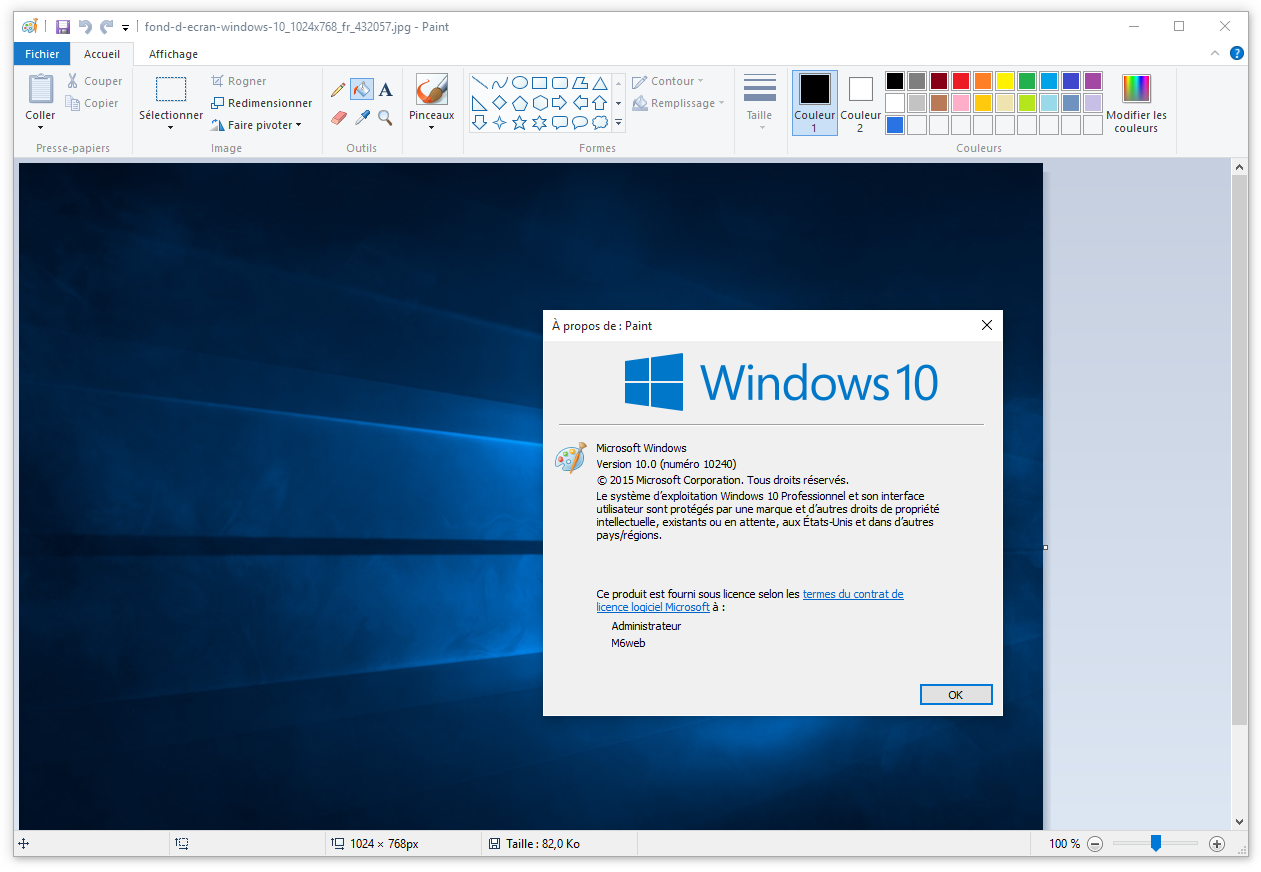Click the vertical scrollbar down arrow

tap(1240, 822)
